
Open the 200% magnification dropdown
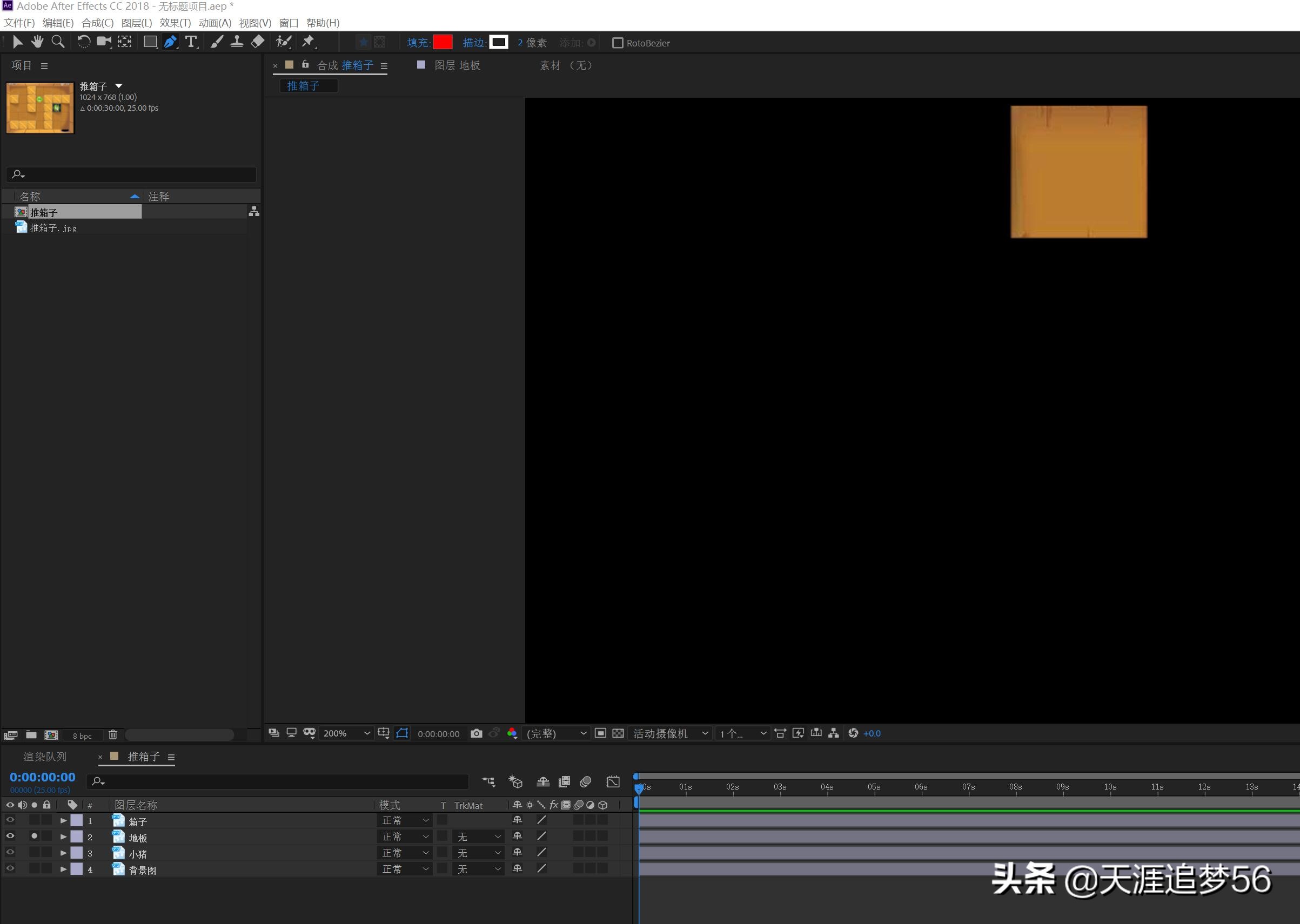coord(346,733)
